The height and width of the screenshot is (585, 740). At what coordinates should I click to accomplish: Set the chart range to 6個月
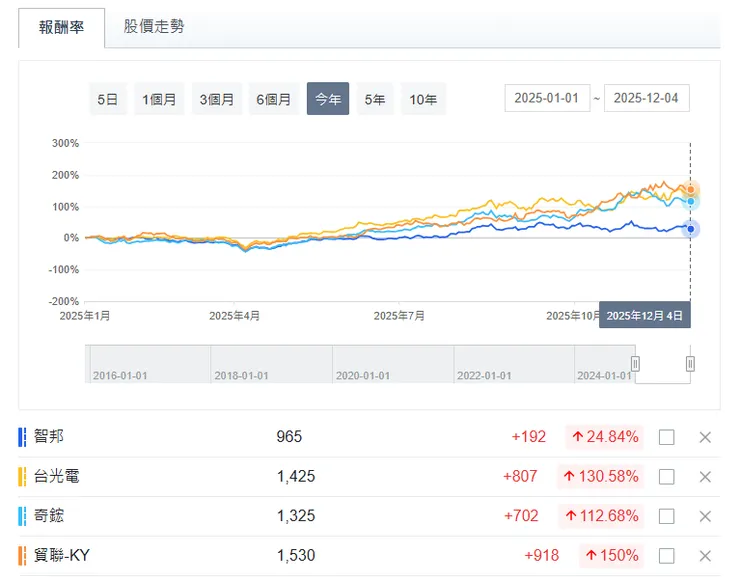pyautogui.click(x=274, y=99)
